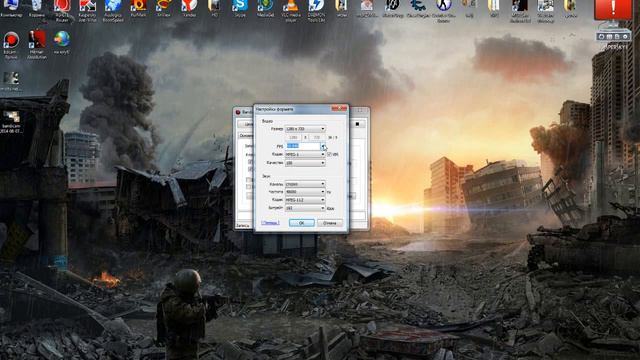Viewport: 640px width, 360px height.
Task: Click the stop square button in Bandicam window
Action: point(357,124)
